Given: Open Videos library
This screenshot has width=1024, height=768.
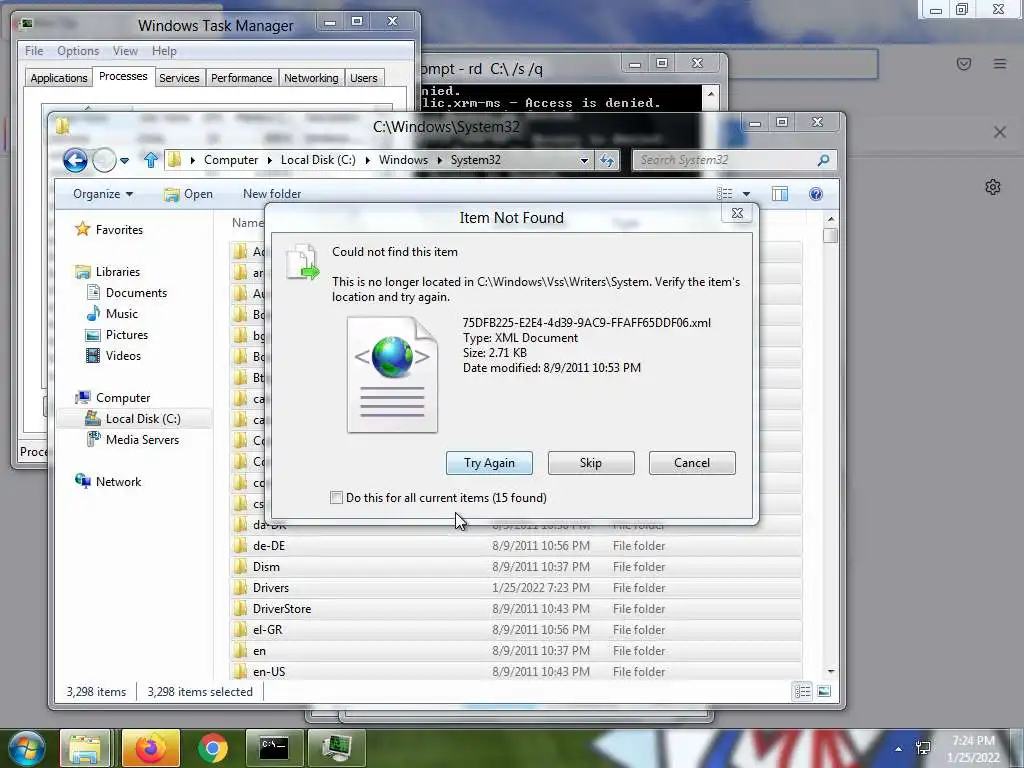Looking at the screenshot, I should (x=123, y=355).
